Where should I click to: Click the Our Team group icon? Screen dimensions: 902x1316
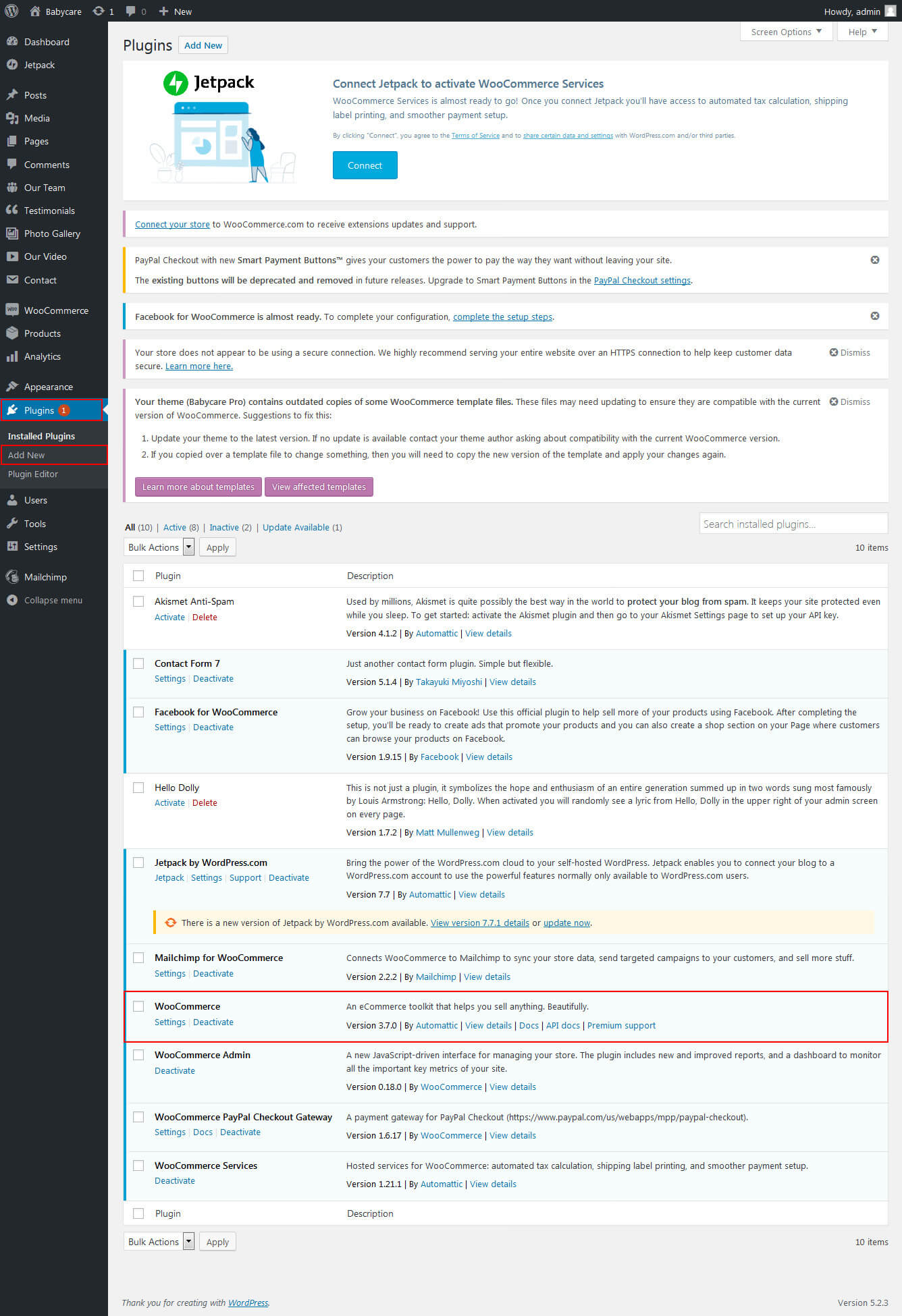pyautogui.click(x=12, y=188)
